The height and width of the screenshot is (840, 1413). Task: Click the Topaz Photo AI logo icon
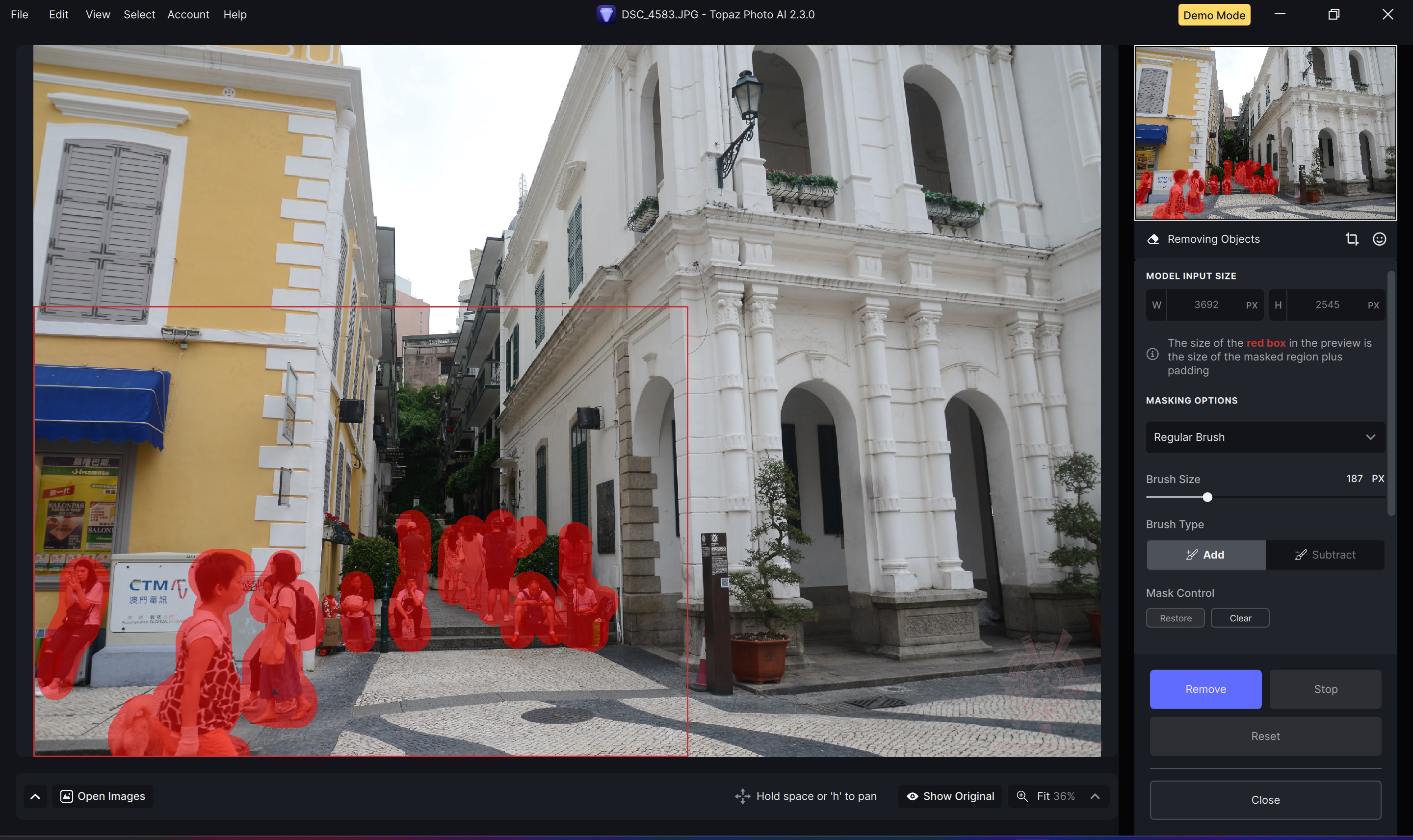coord(606,14)
